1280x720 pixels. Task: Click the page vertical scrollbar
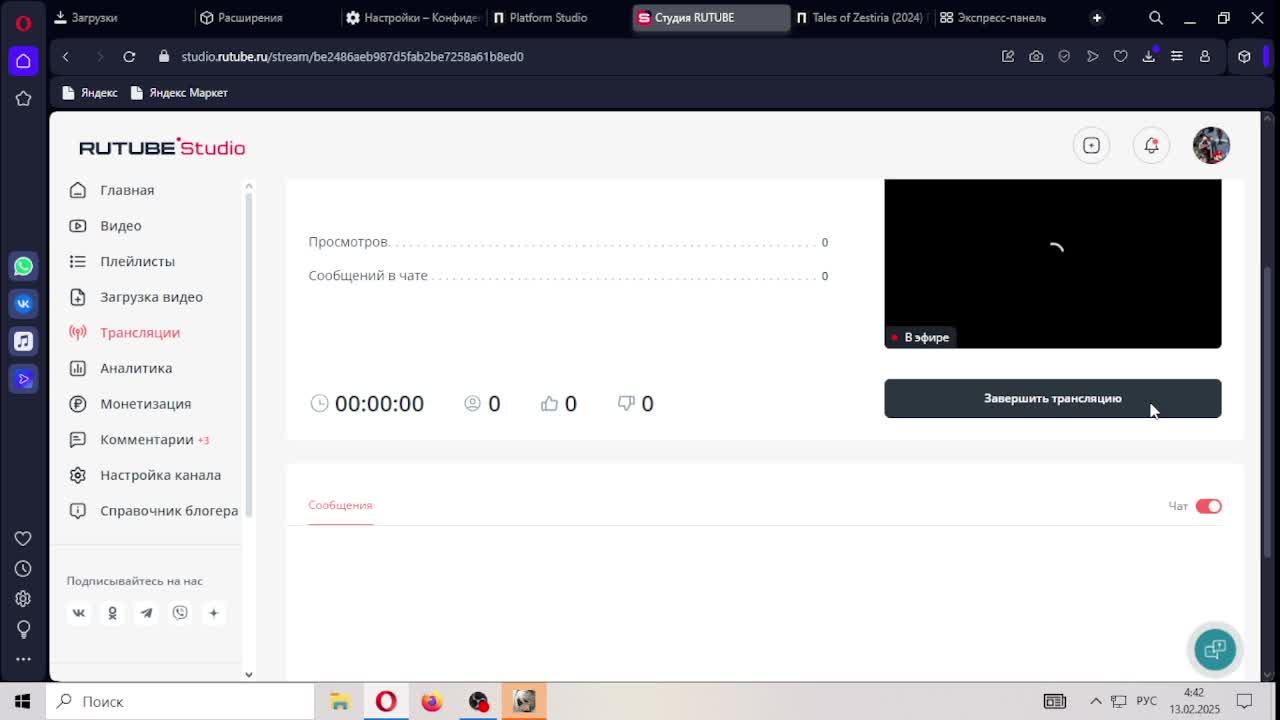pyautogui.click(x=1269, y=412)
